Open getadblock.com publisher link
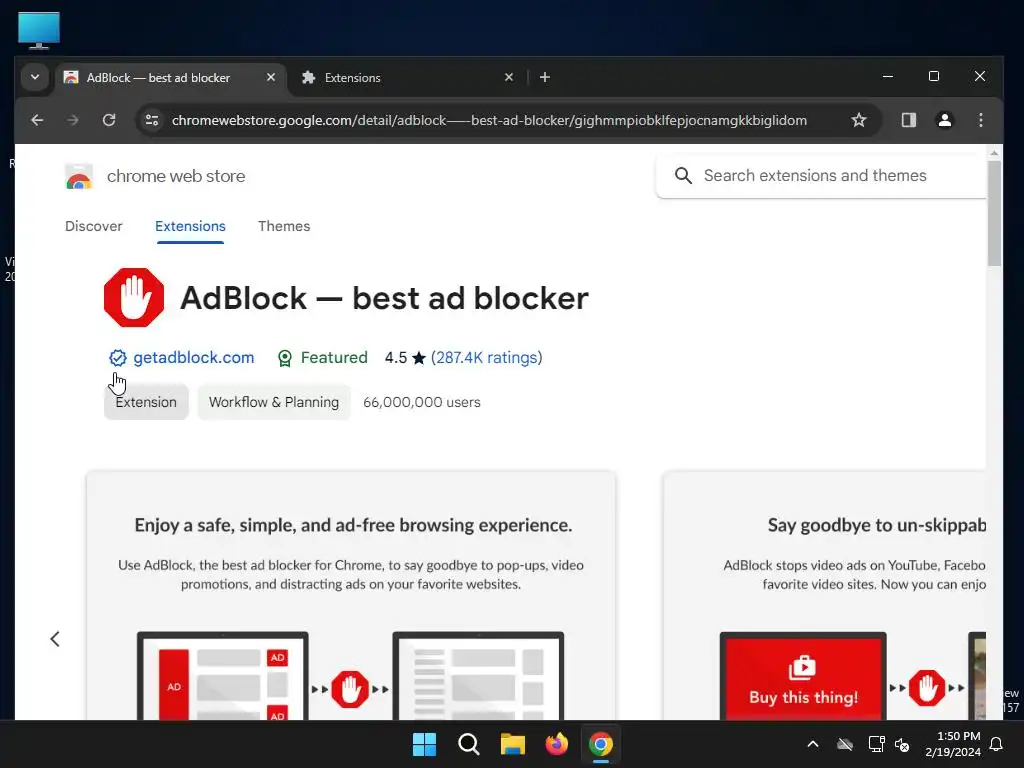This screenshot has width=1024, height=768. [193, 358]
